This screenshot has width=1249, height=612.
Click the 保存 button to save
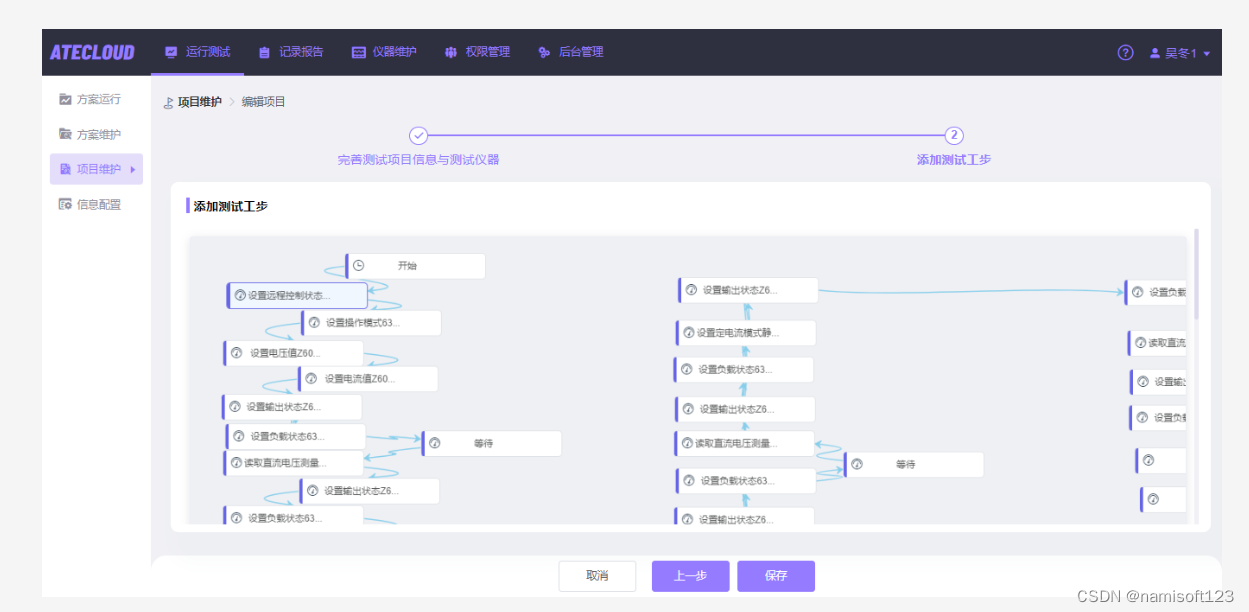tap(776, 576)
